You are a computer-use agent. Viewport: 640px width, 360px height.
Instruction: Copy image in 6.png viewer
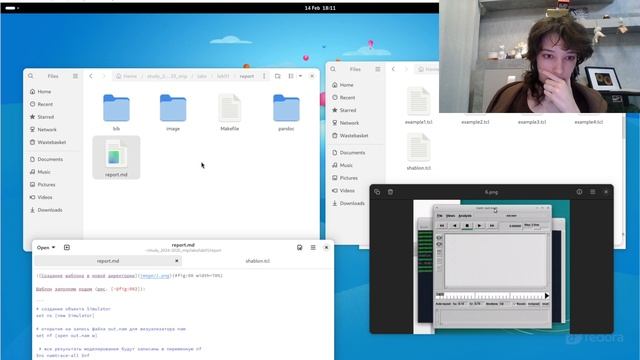tap(377, 192)
